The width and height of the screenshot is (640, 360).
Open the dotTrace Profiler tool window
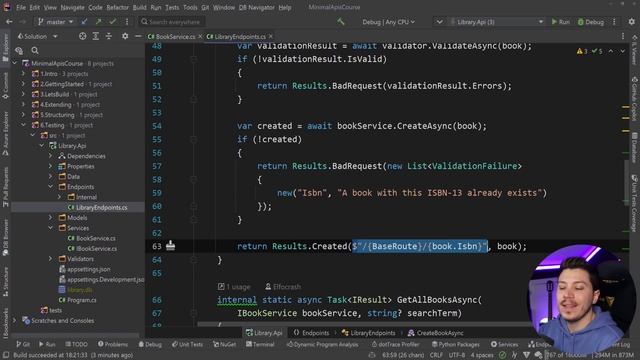[396, 344]
